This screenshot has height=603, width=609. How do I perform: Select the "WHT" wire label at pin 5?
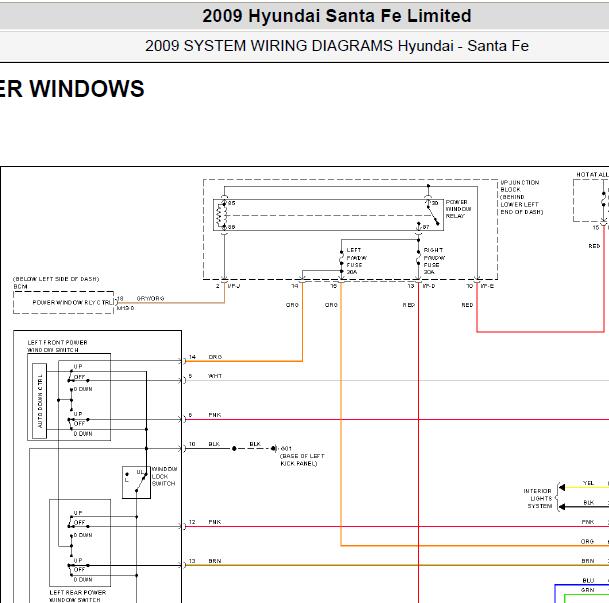pos(215,376)
